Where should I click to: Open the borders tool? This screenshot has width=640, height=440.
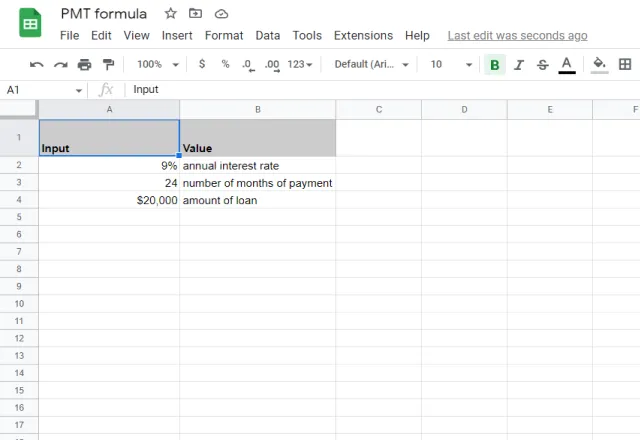click(x=625, y=64)
